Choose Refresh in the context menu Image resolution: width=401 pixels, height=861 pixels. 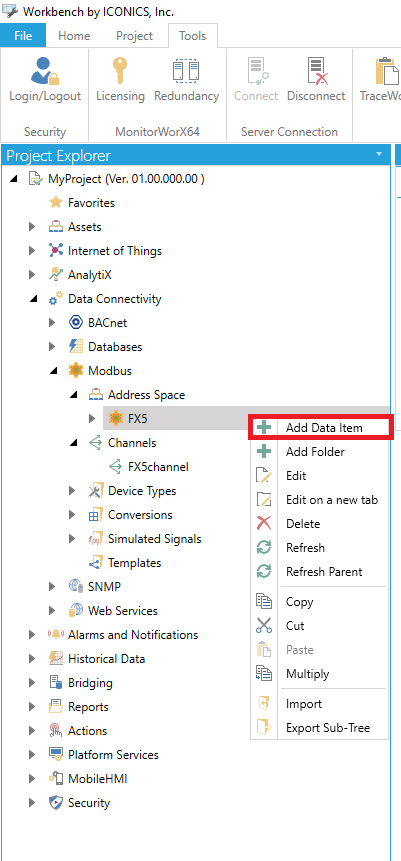coord(320,548)
